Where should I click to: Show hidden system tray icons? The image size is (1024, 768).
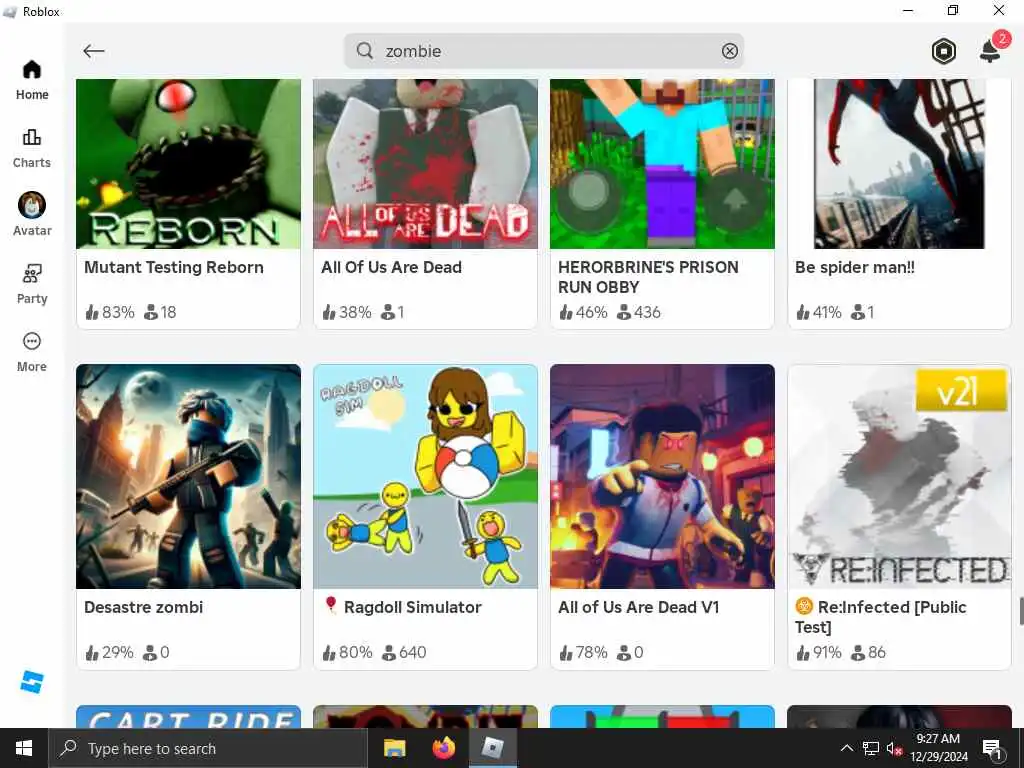click(846, 748)
